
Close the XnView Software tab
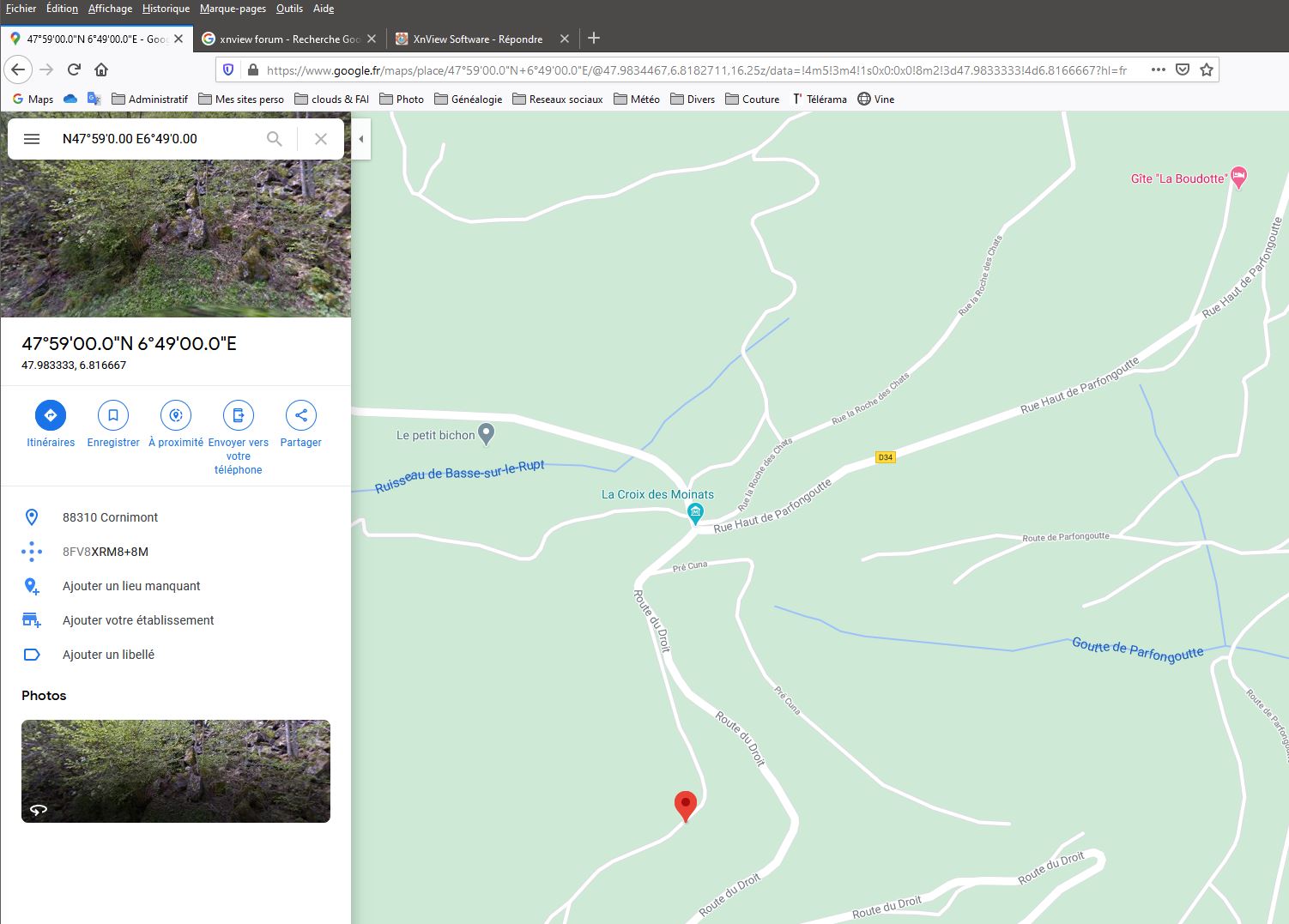click(565, 39)
